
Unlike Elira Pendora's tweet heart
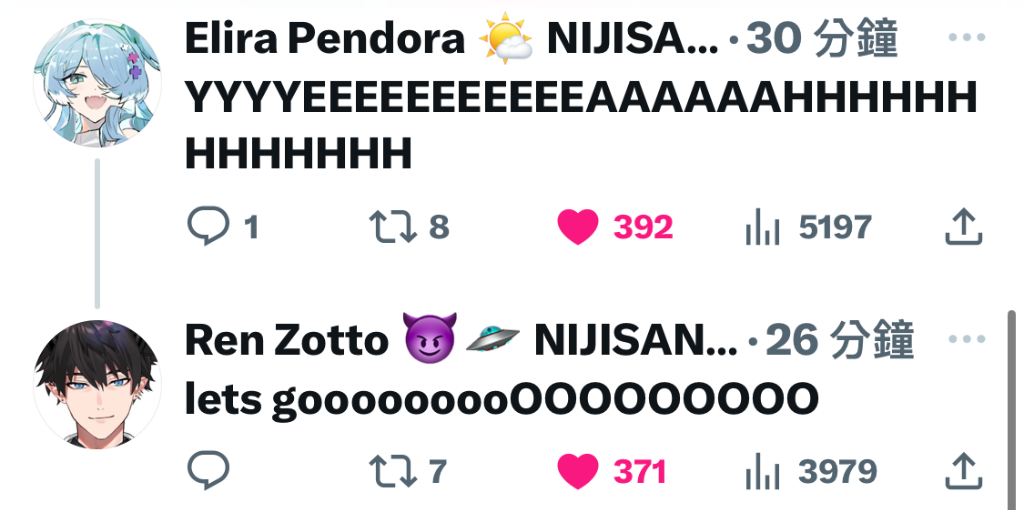(578, 227)
